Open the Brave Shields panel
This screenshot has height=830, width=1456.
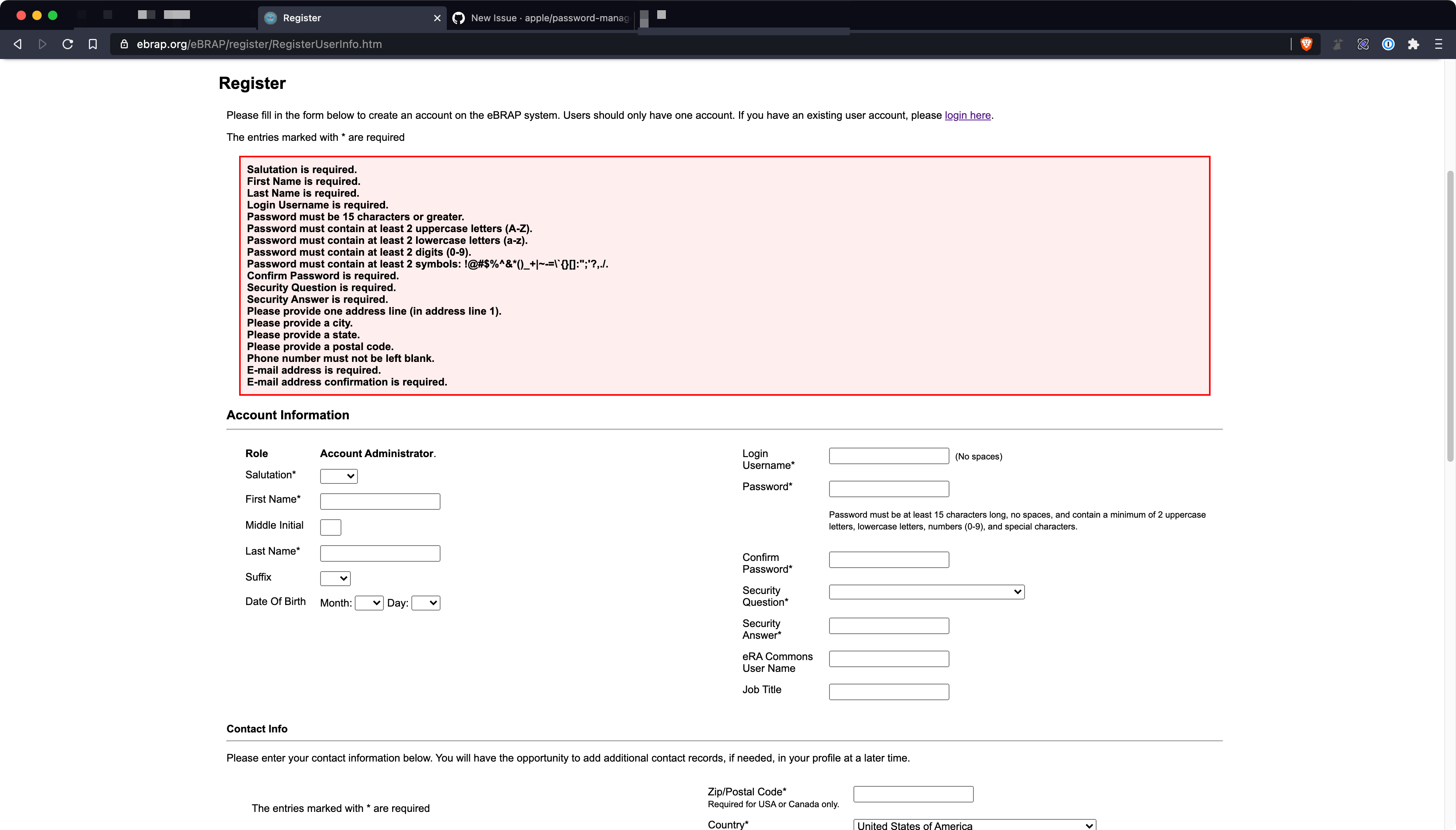coord(1306,44)
